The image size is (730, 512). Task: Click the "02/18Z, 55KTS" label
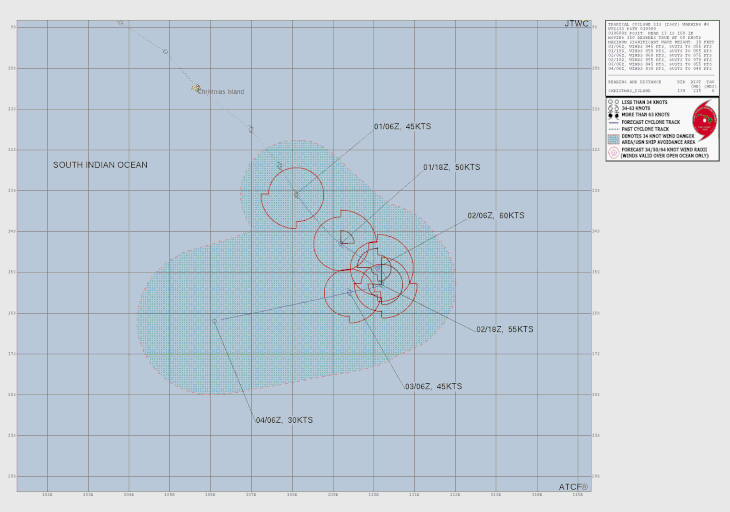click(505, 329)
